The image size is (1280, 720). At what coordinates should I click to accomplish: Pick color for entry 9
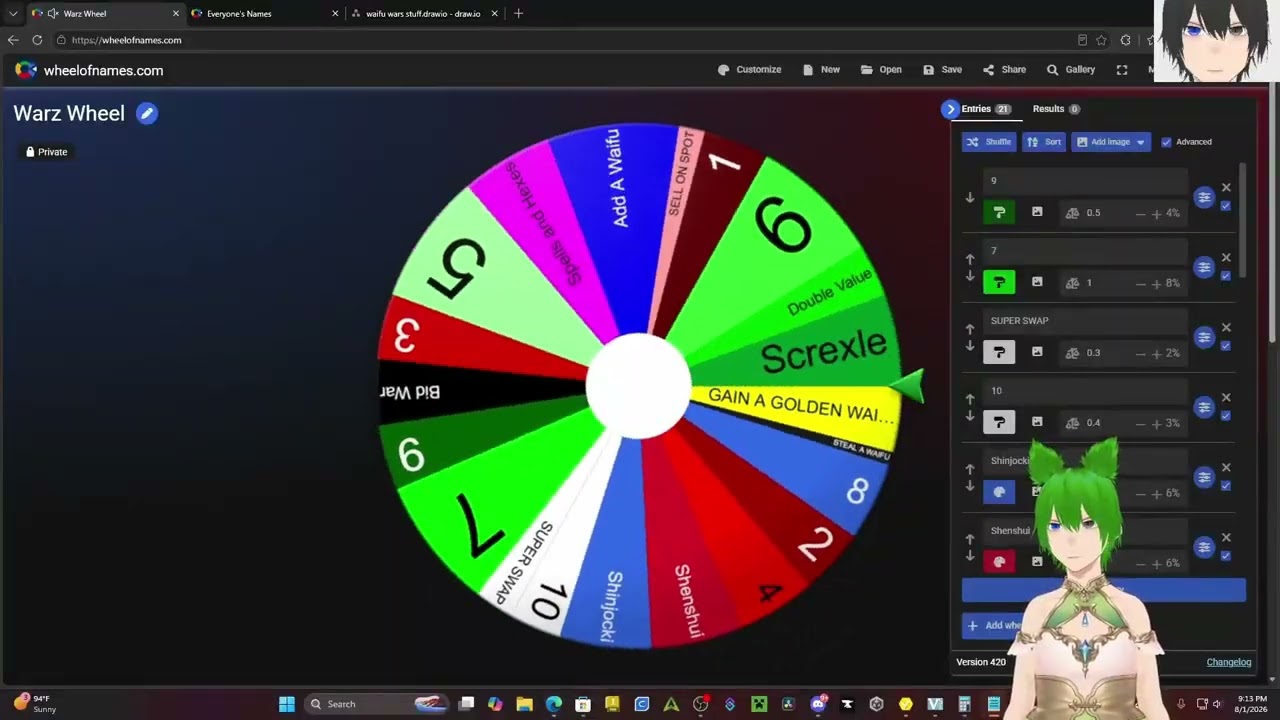click(x=999, y=212)
